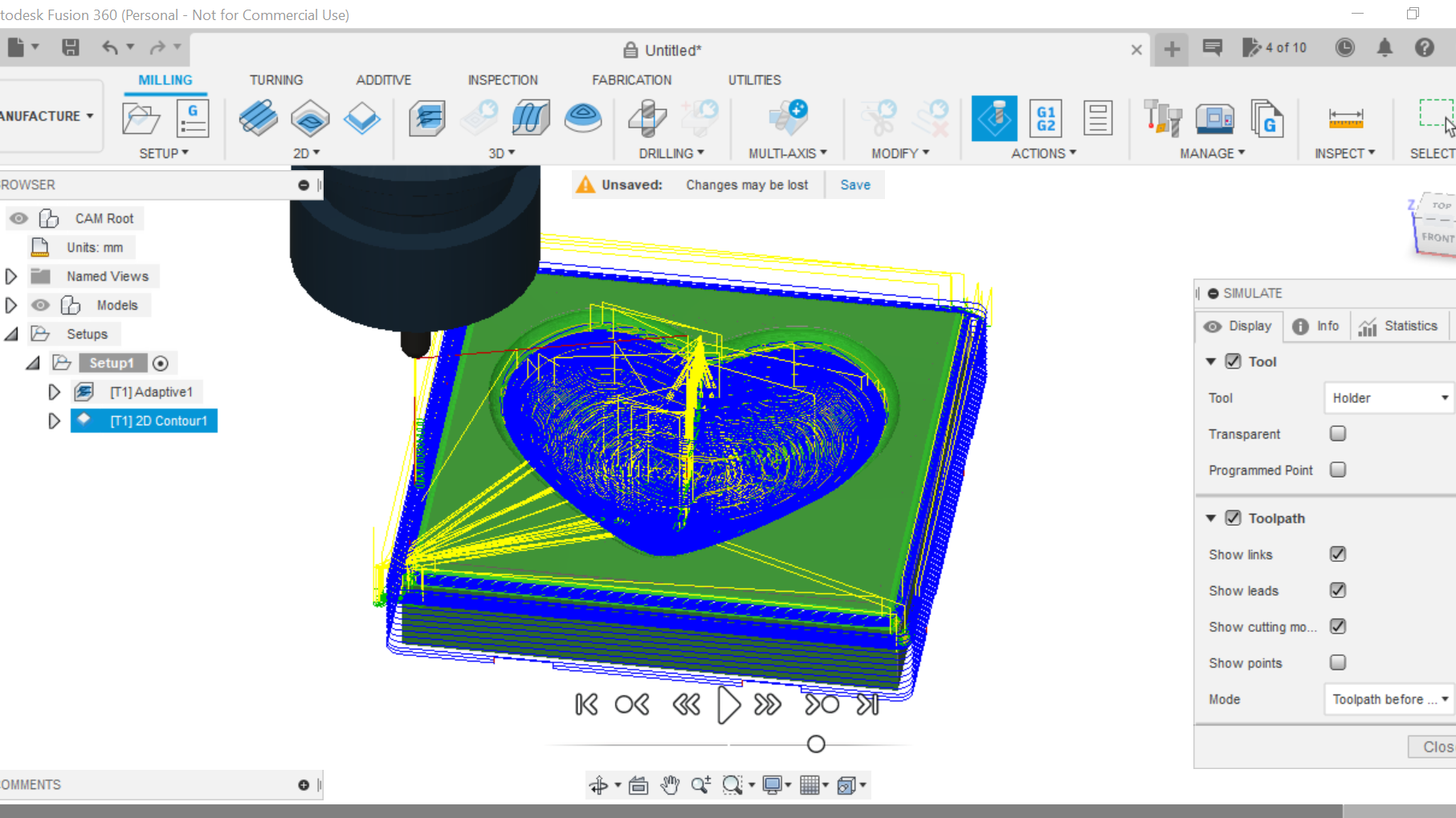Disable the Show leads checkbox
The height and width of the screenshot is (818, 1456).
(x=1338, y=590)
